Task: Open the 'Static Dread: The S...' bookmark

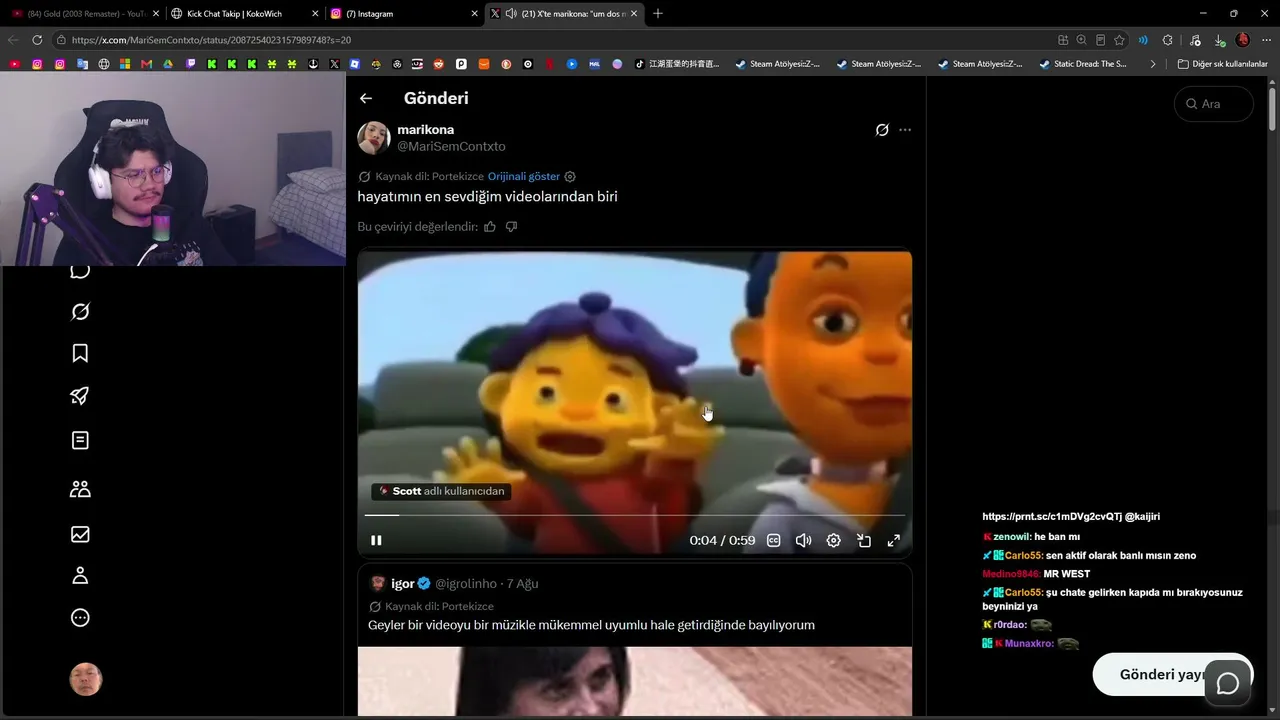Action: click(x=1083, y=64)
